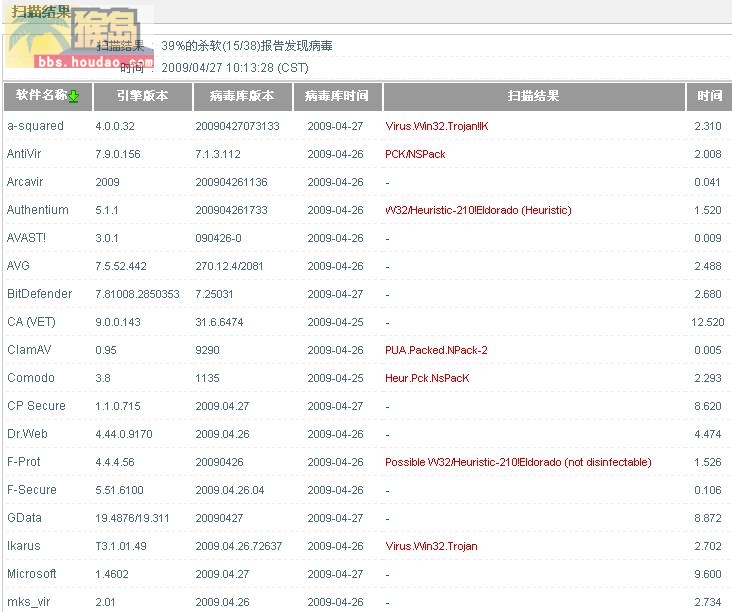Image resolution: width=732 pixels, height=612 pixels.
Task: Select the AVAST! software name
Action: click(26, 238)
